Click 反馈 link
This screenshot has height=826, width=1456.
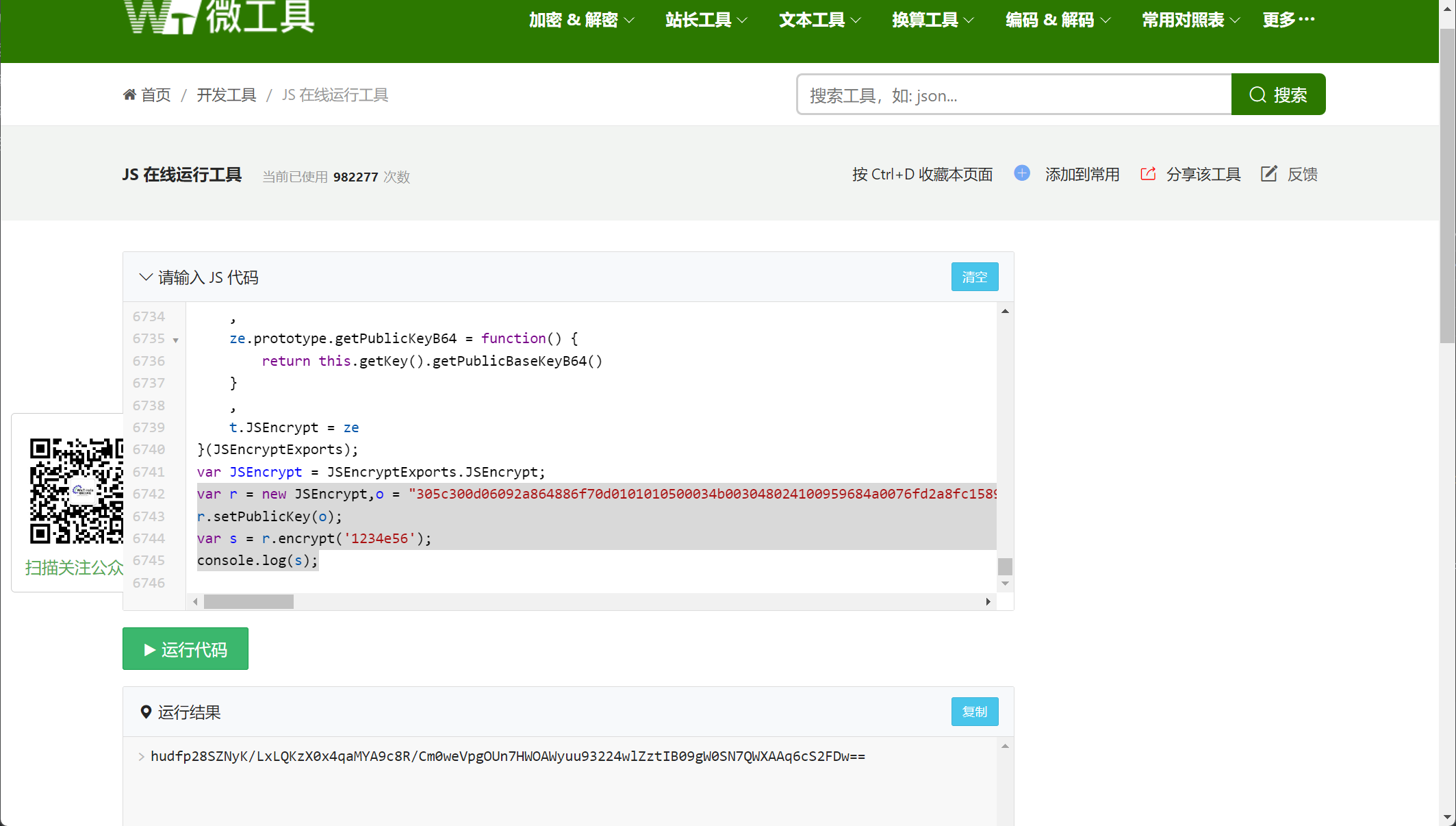pyautogui.click(x=1302, y=174)
